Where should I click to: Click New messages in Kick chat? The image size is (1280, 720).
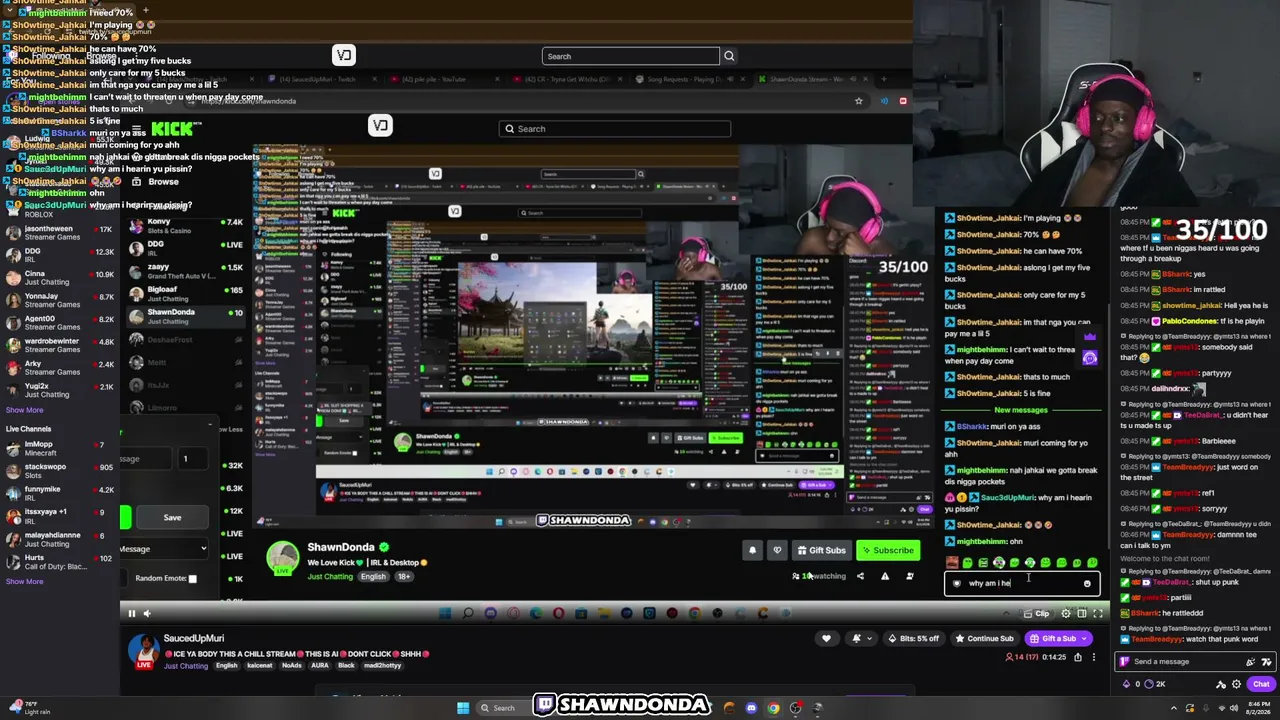click(1021, 410)
